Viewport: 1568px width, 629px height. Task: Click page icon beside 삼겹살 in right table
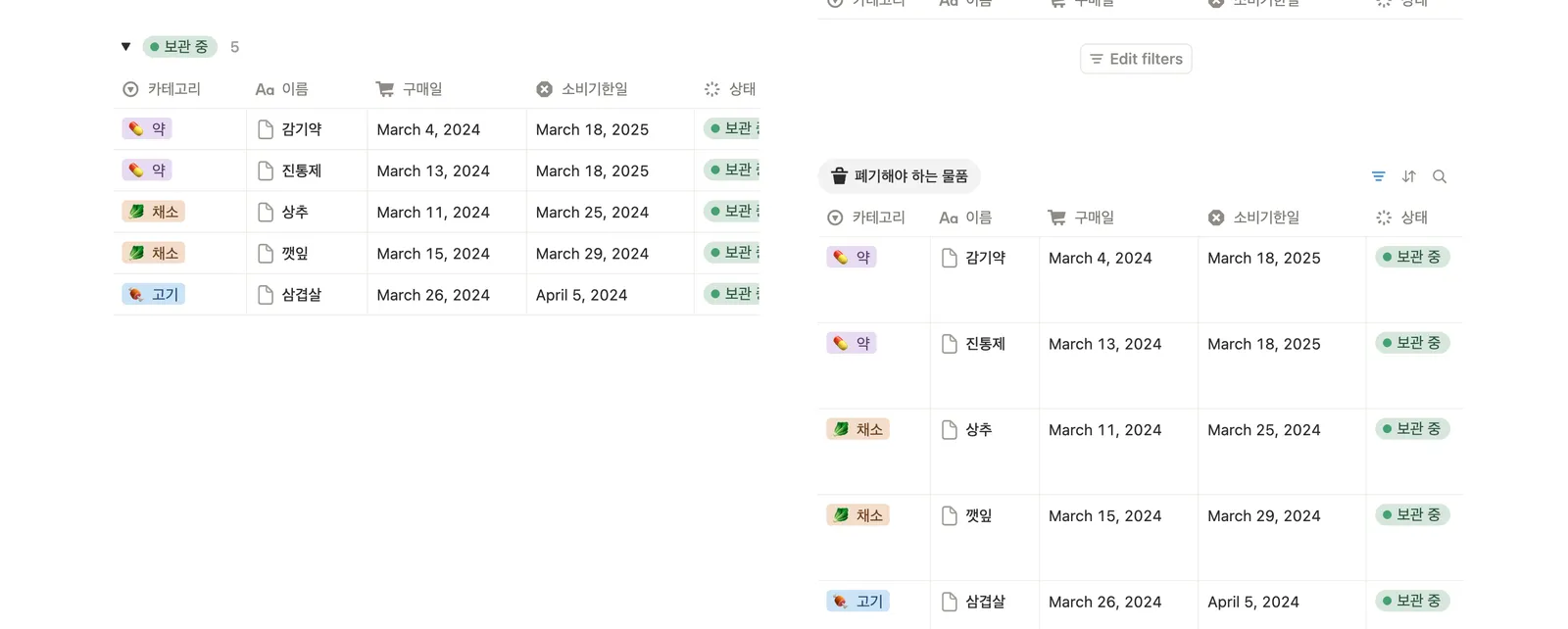pyautogui.click(x=949, y=602)
